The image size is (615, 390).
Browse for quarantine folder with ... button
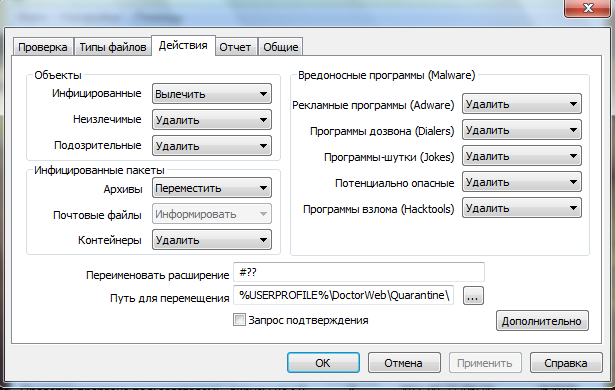(473, 296)
